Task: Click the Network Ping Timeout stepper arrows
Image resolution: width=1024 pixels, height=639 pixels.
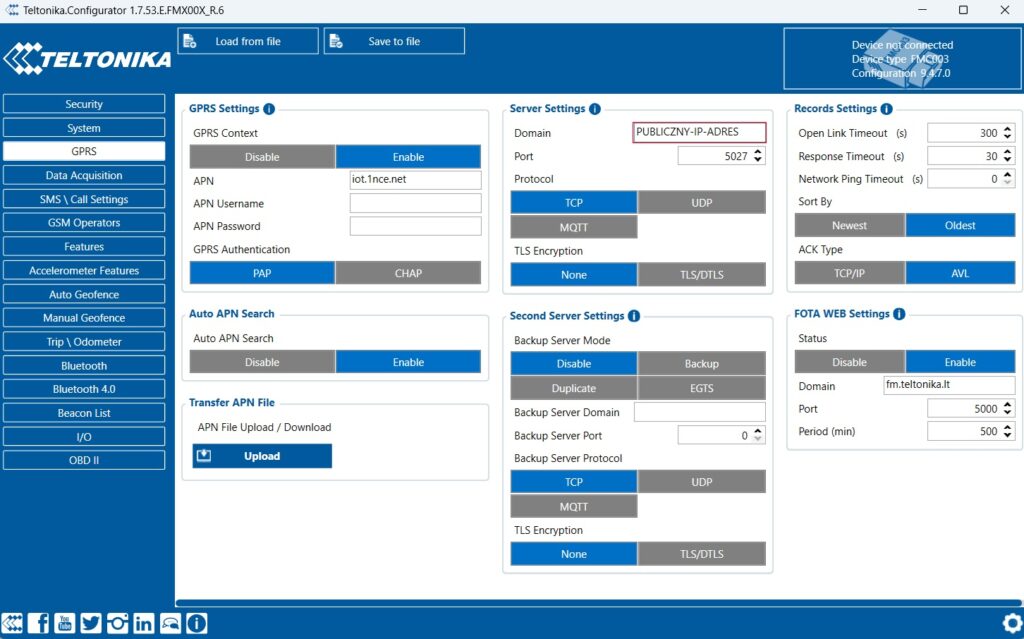Action: [1008, 178]
